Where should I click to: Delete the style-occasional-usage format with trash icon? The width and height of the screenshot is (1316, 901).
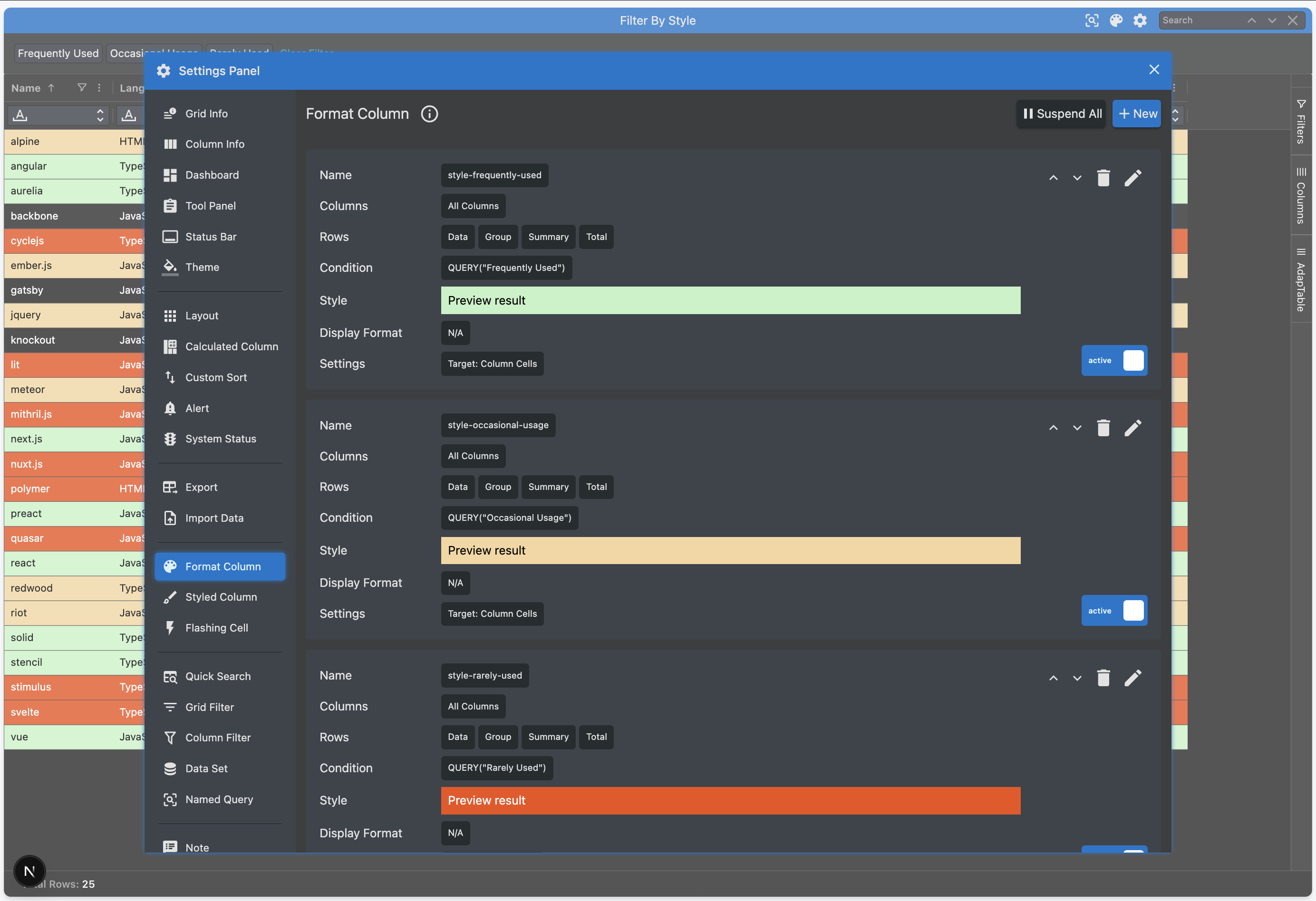pyautogui.click(x=1103, y=429)
